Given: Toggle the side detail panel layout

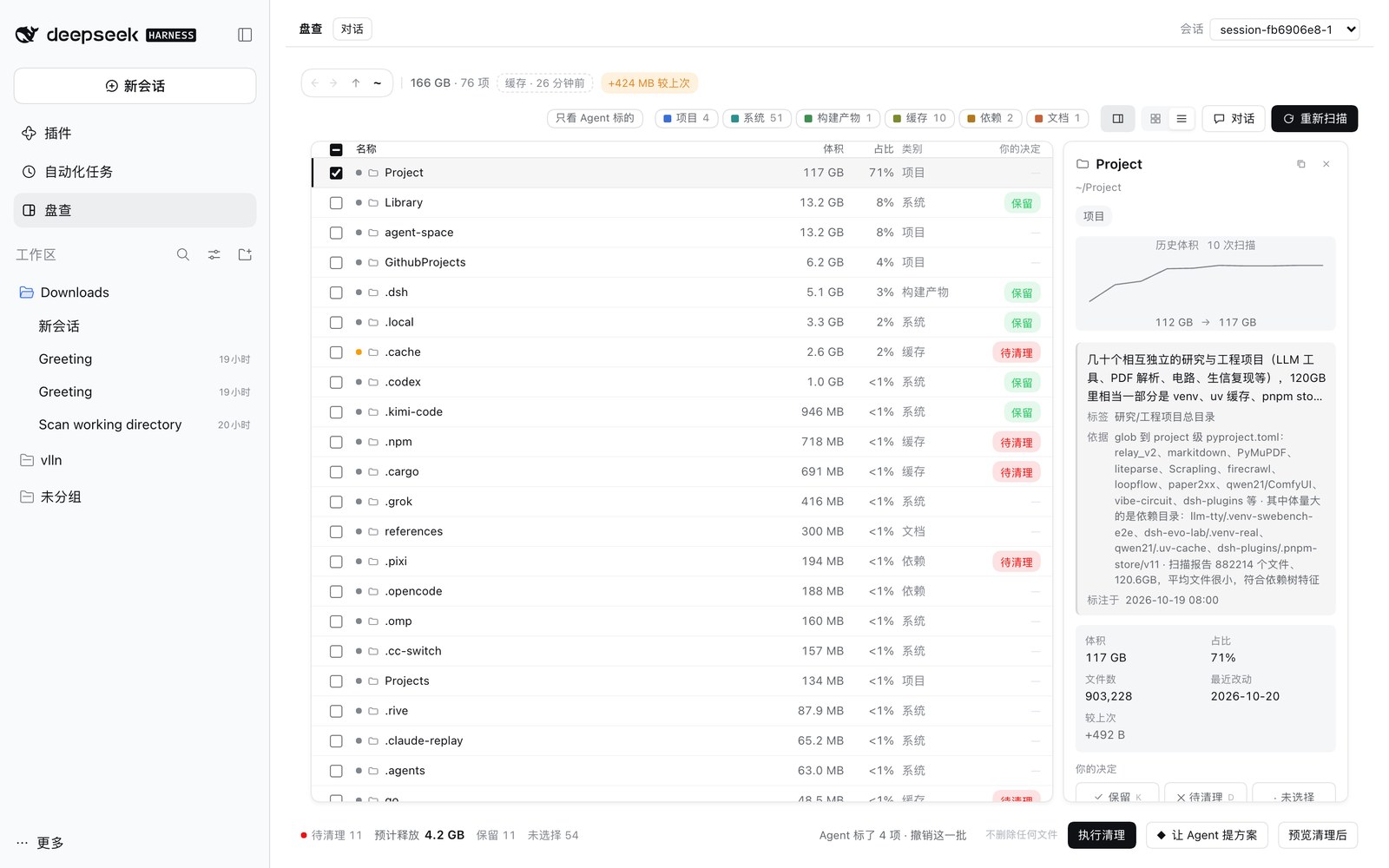Looking at the screenshot, I should coord(1118,118).
